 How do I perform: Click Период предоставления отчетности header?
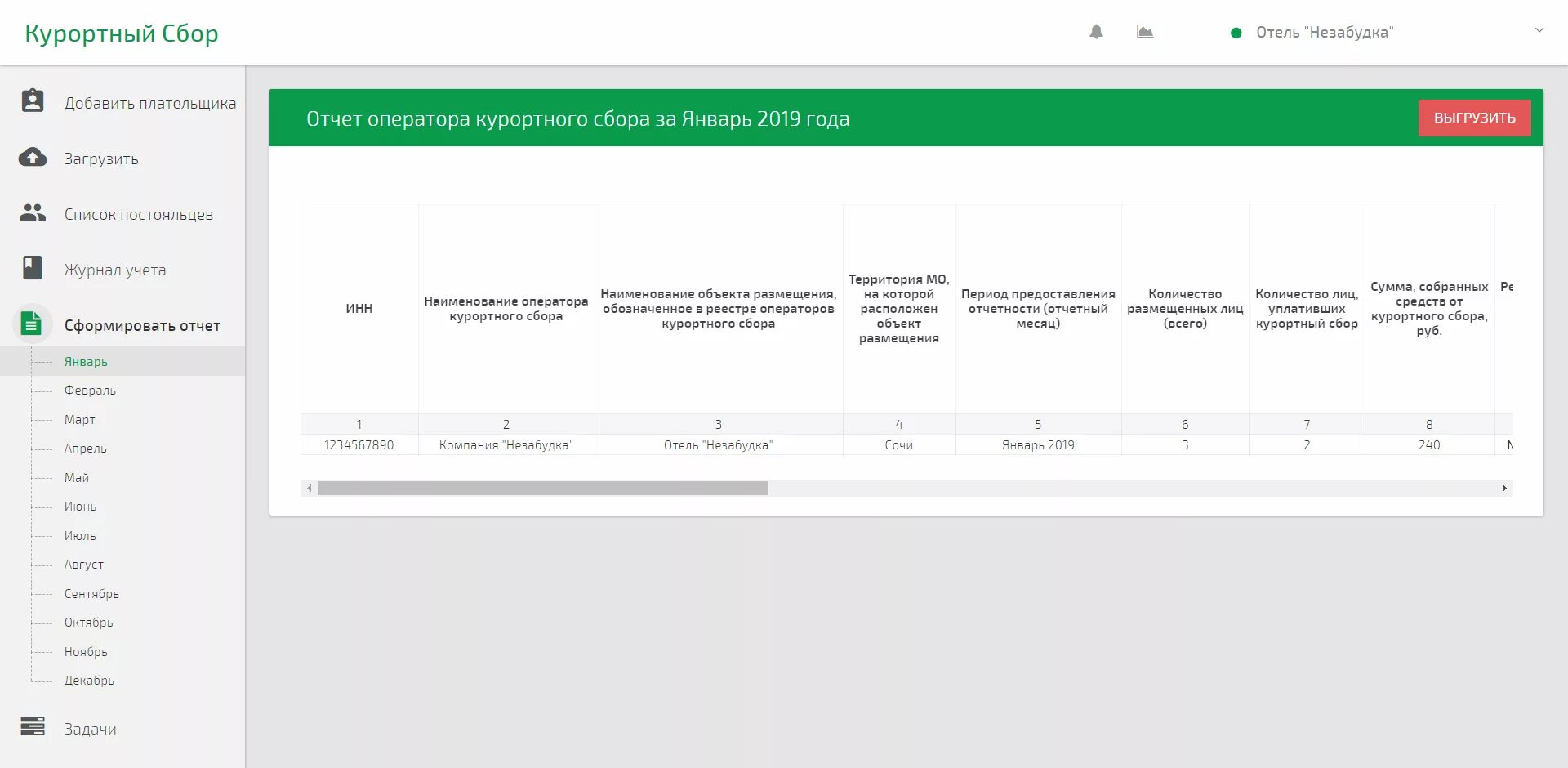click(1038, 308)
